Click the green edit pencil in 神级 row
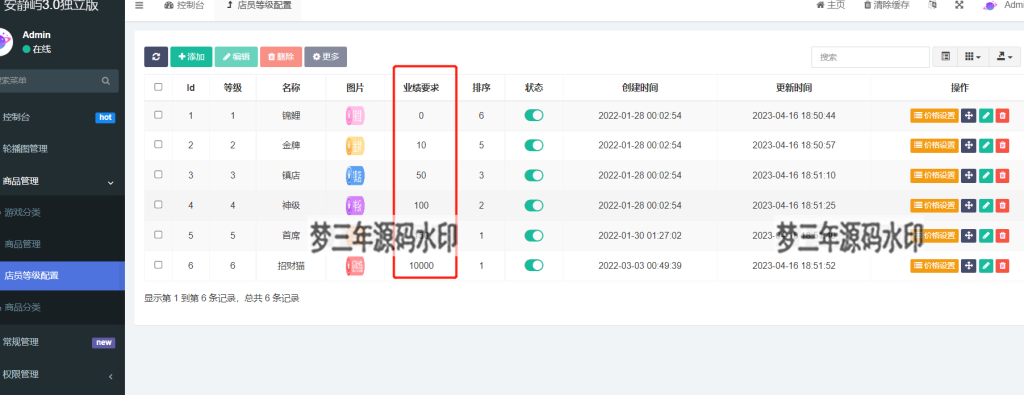This screenshot has width=1024, height=395. point(986,206)
